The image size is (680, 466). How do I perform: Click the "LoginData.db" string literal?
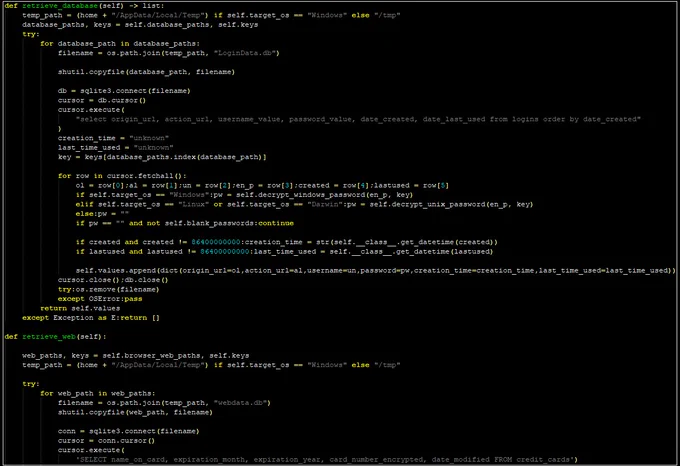pyautogui.click(x=245, y=53)
